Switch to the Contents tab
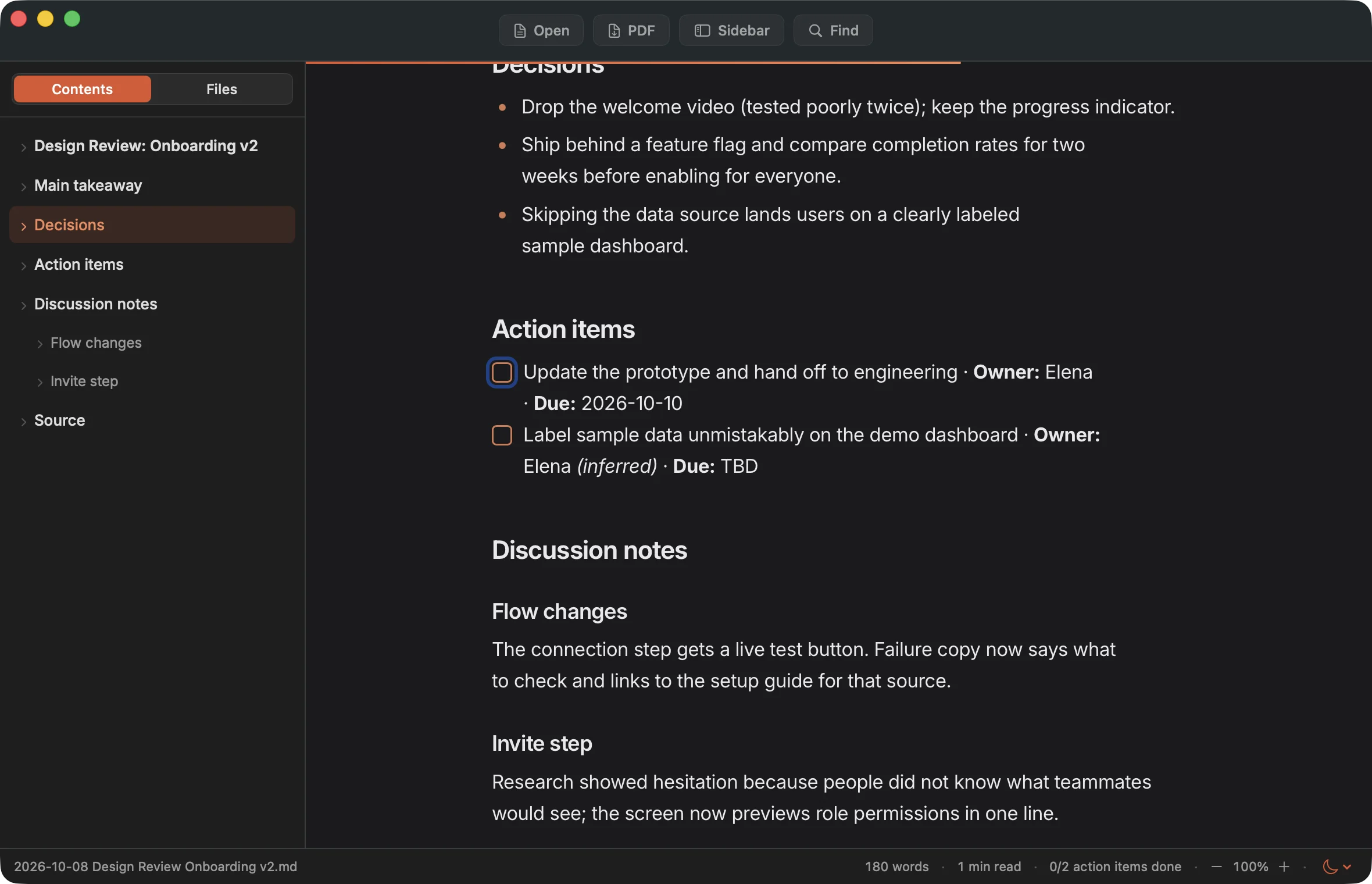 point(82,89)
